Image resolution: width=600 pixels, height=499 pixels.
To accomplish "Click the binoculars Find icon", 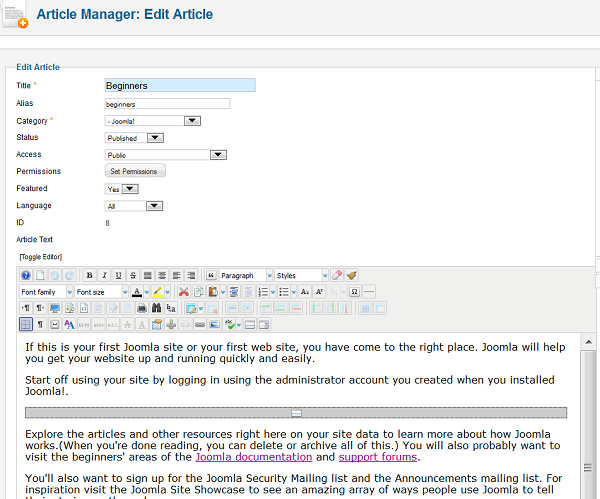I will click(157, 308).
